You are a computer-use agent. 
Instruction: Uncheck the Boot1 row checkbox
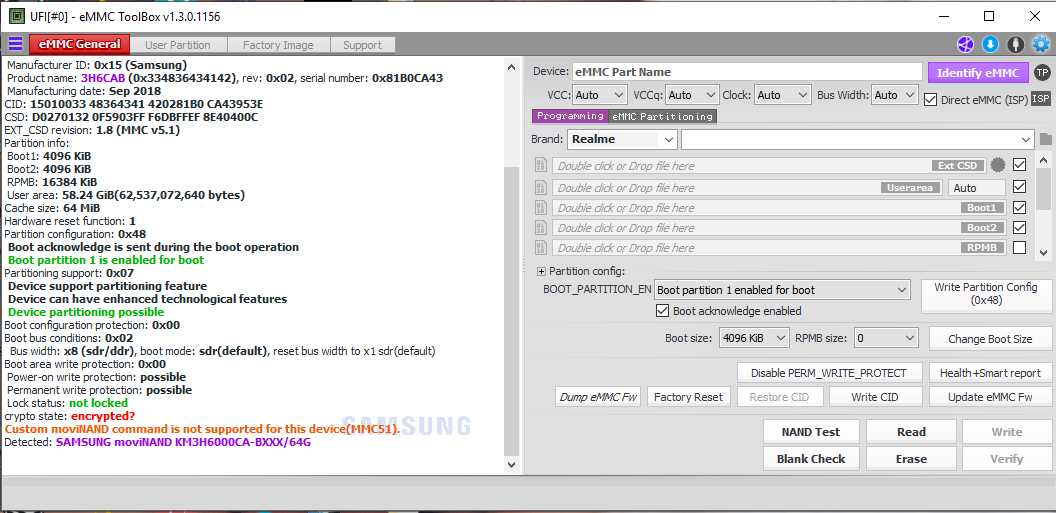pos(1020,207)
